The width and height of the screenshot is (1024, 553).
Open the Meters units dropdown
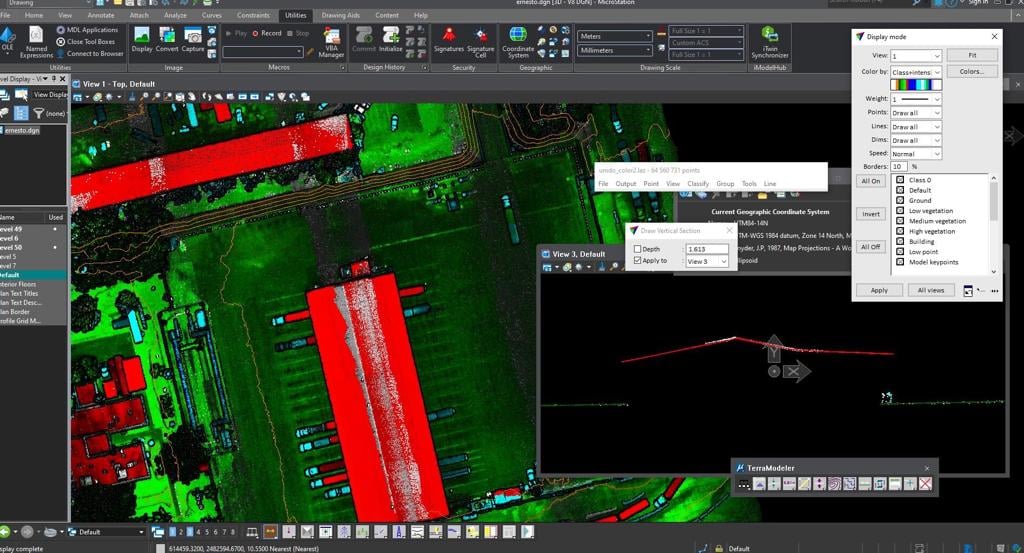(x=615, y=36)
